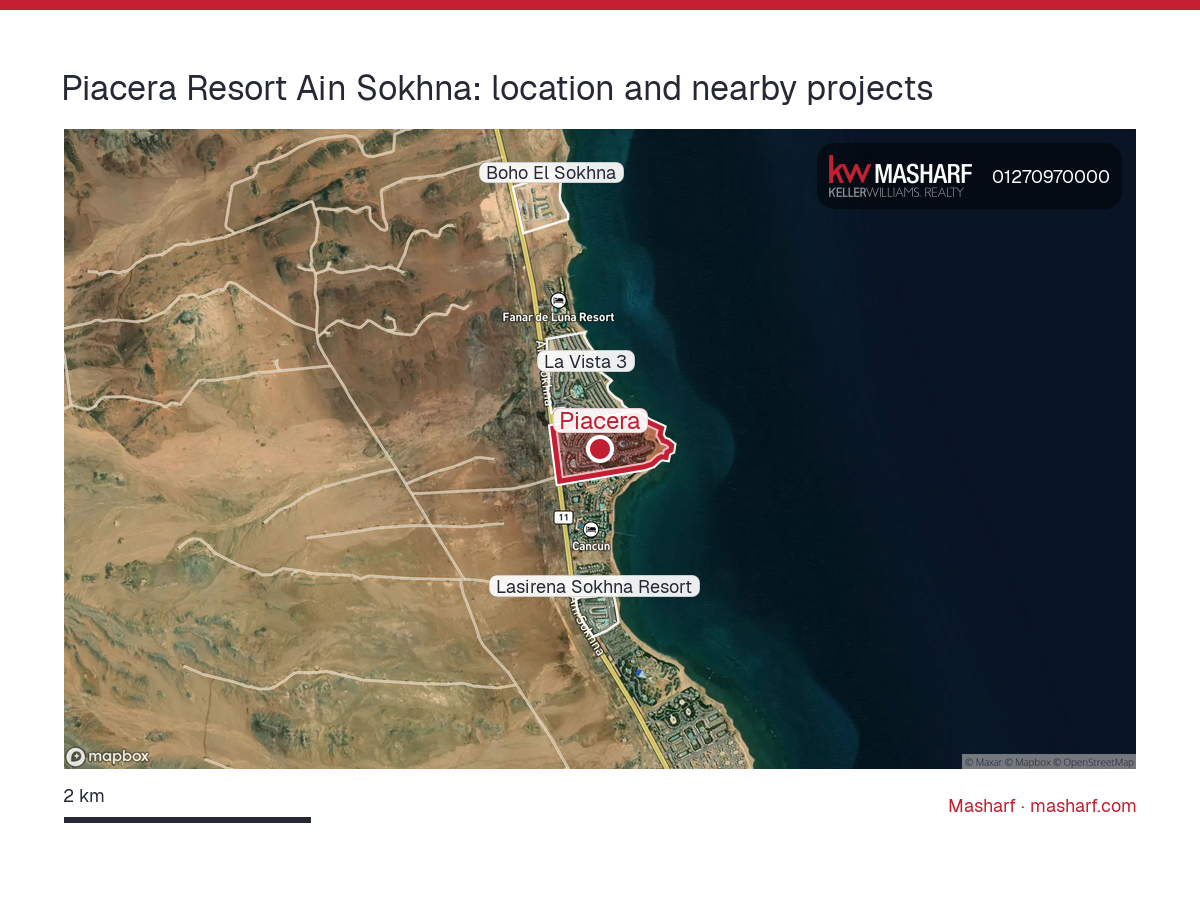Screen dimensions: 1200x903
Task: Select the La Vista 3 label
Action: pos(586,361)
